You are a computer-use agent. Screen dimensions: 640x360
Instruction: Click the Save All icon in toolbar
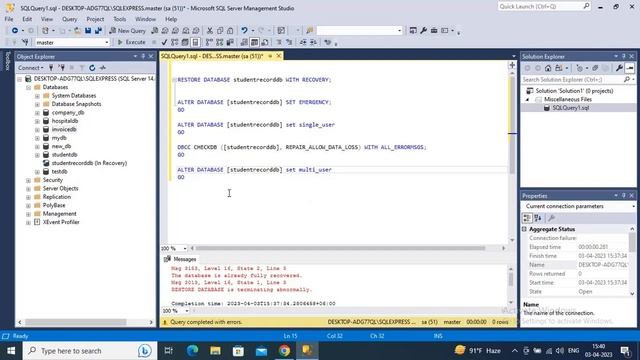point(98,31)
